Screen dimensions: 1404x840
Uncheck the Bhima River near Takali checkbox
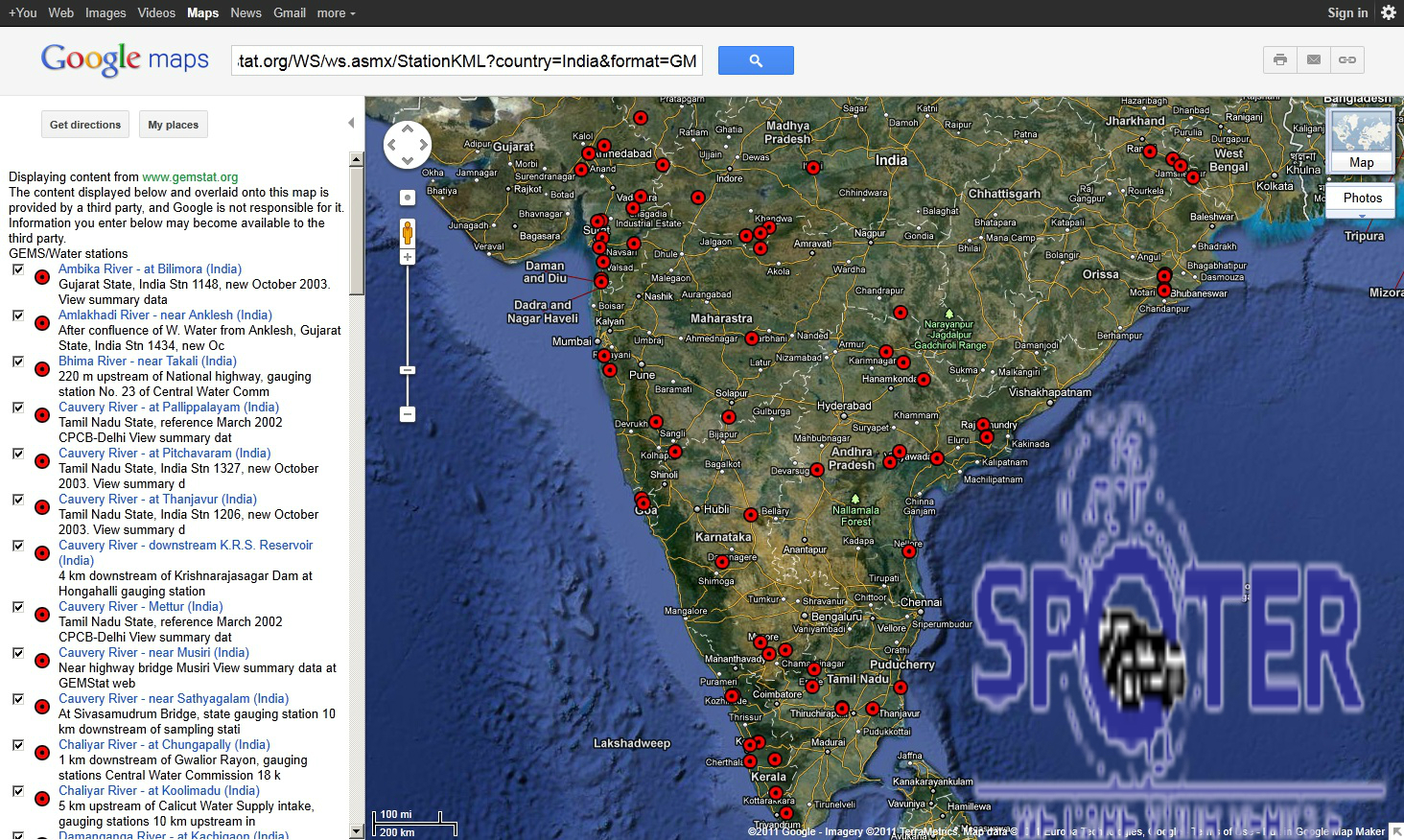click(x=18, y=362)
